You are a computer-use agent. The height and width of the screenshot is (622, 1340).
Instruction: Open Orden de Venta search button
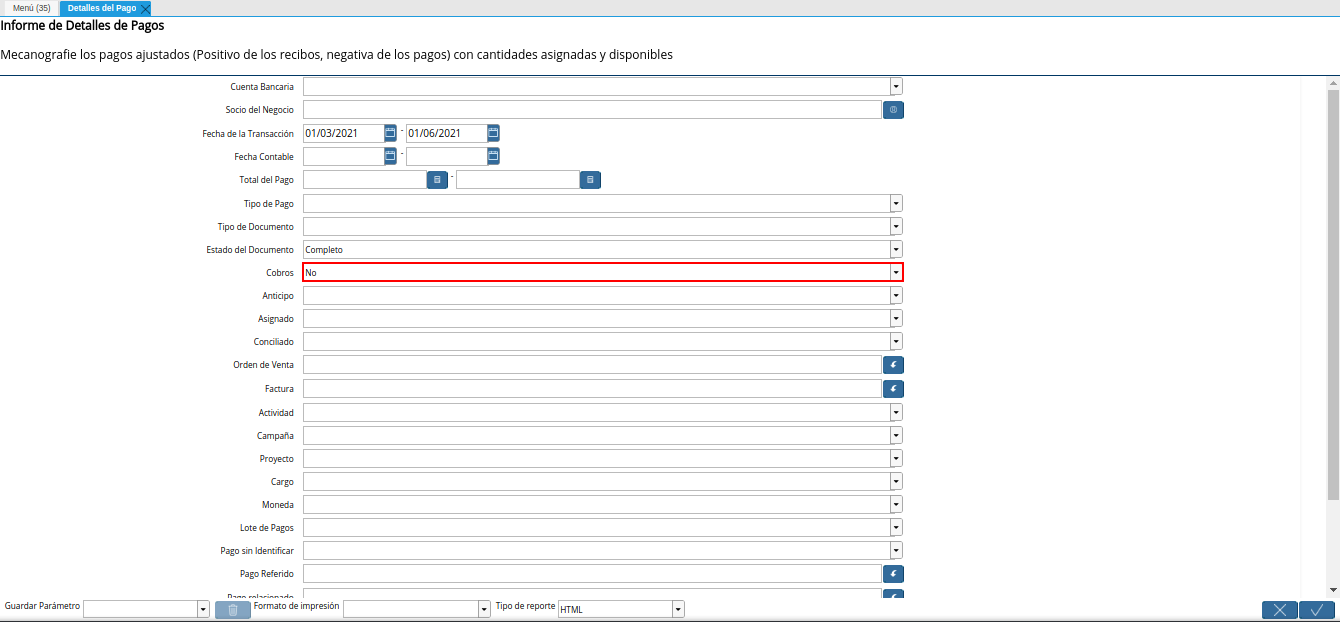pyautogui.click(x=893, y=365)
